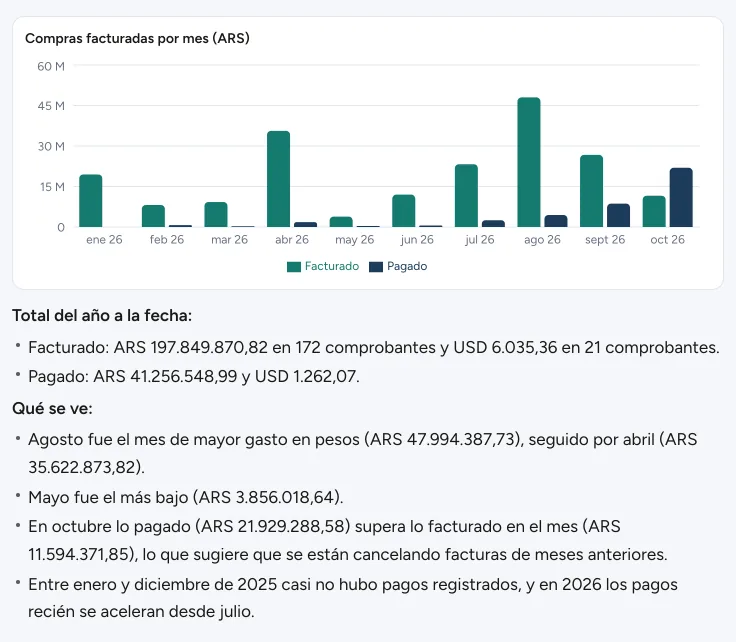This screenshot has height=642, width=736.
Task: Select the sept 26 Pagado bar
Action: 619,215
